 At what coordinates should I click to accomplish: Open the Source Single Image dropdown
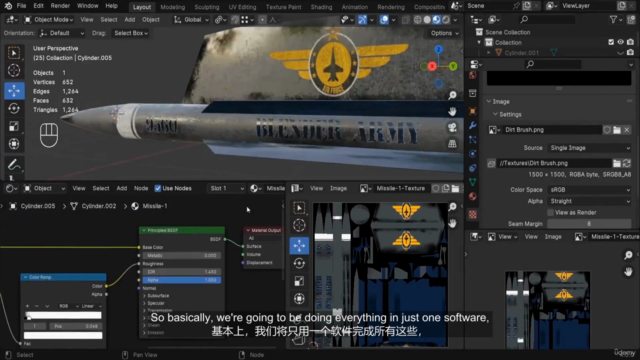(x=589, y=148)
